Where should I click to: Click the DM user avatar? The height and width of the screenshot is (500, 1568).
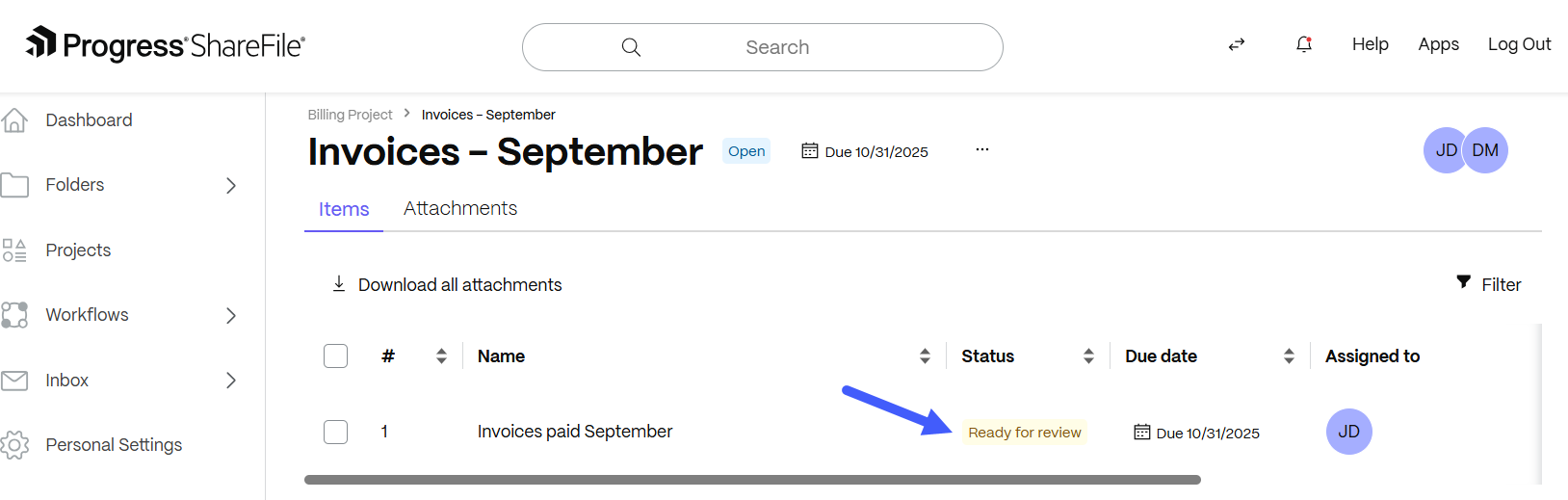(1486, 150)
